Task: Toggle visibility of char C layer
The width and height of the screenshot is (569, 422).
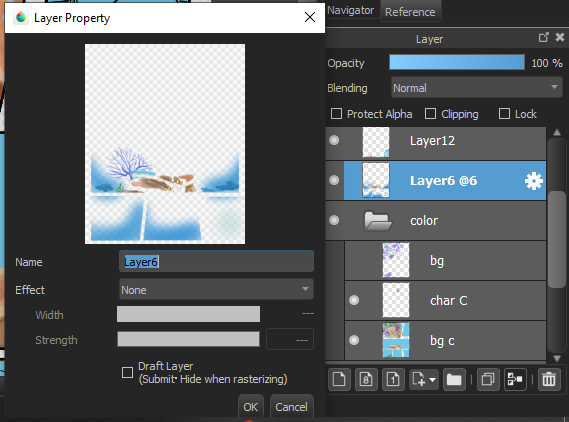Action: click(x=354, y=300)
